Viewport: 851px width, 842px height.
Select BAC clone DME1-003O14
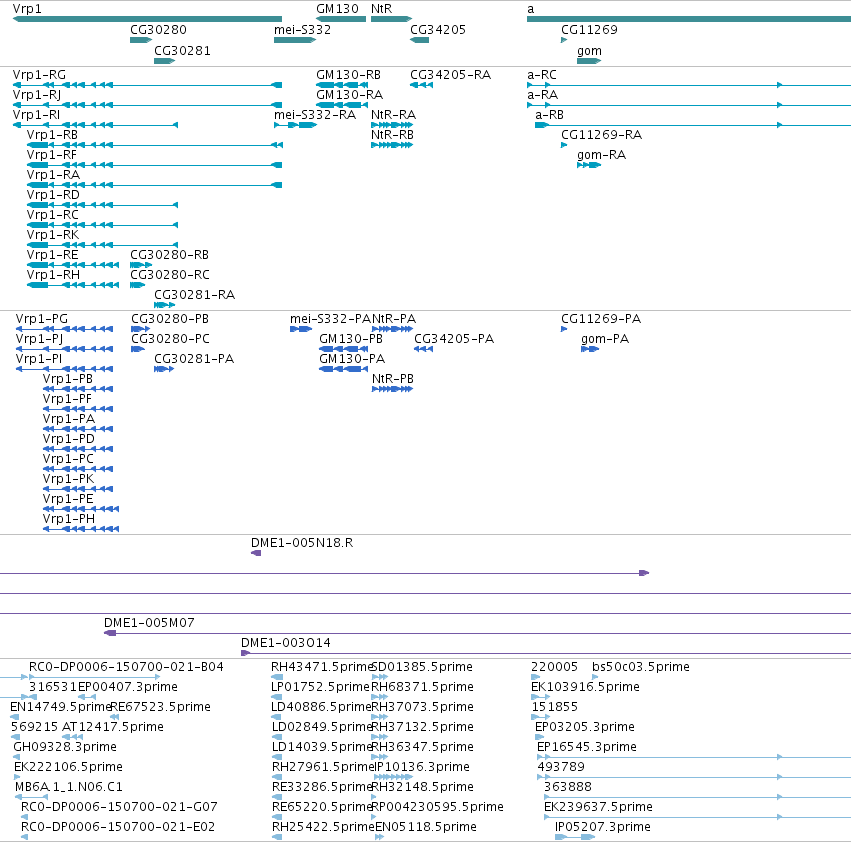(x=546, y=653)
